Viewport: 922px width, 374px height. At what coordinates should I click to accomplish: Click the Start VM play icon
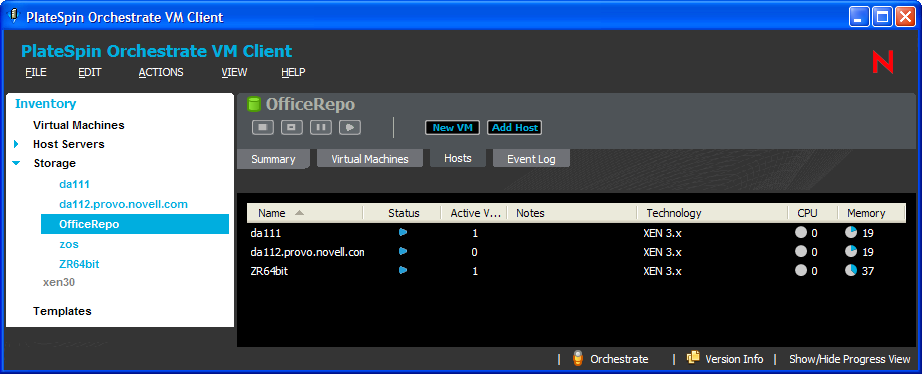[x=350, y=127]
